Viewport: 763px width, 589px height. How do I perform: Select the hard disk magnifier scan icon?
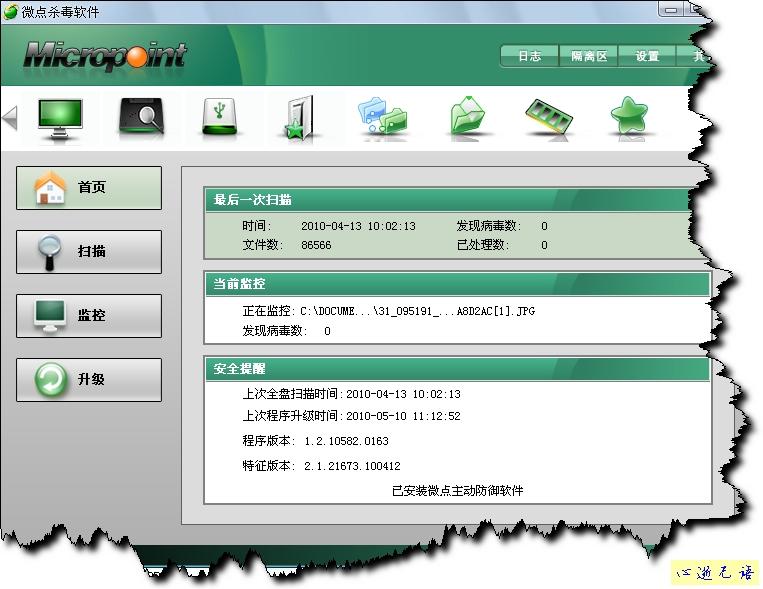(142, 117)
